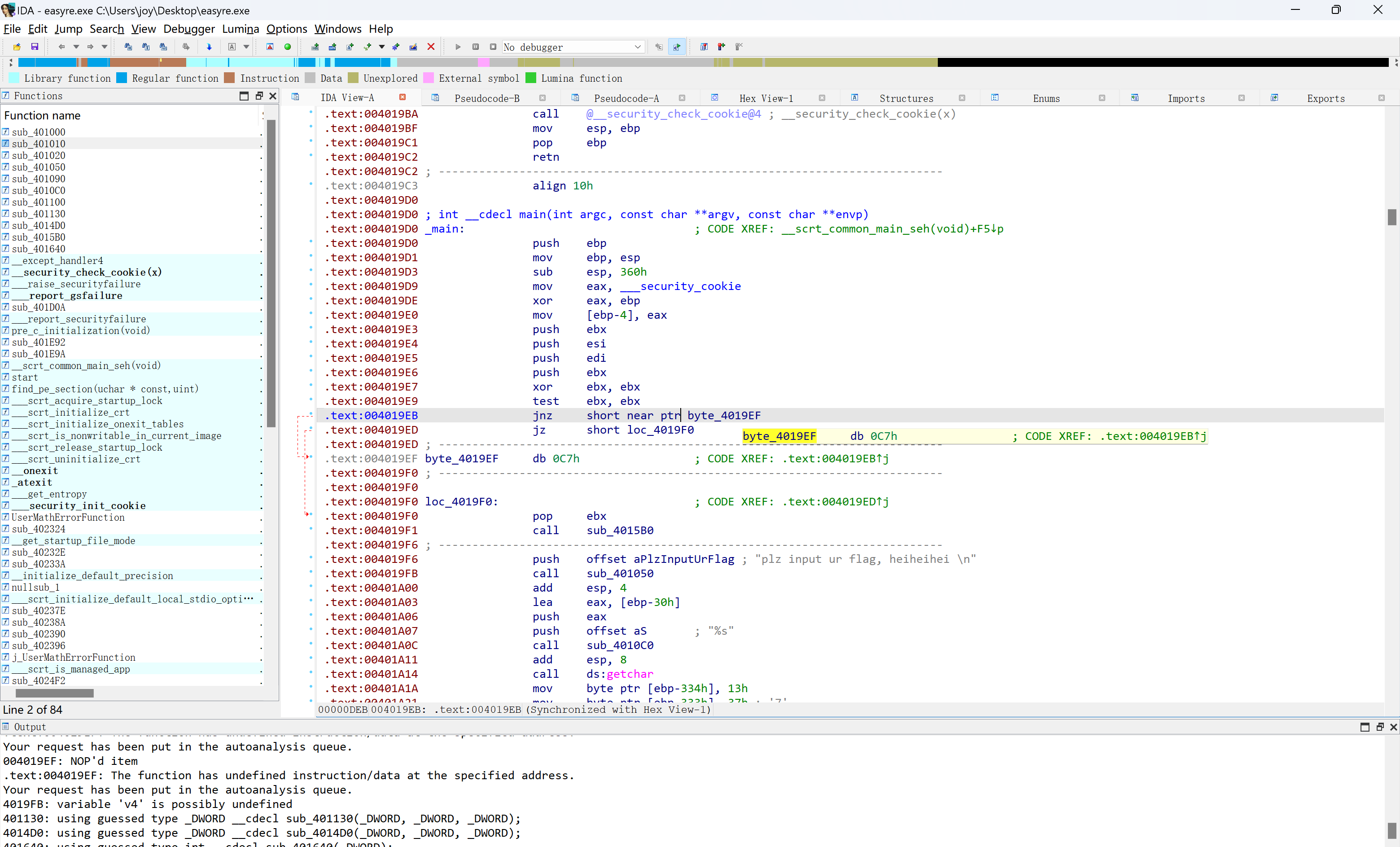Image resolution: width=1400 pixels, height=847 pixels.
Task: Click the delete breakpoints icon
Action: pos(739,47)
